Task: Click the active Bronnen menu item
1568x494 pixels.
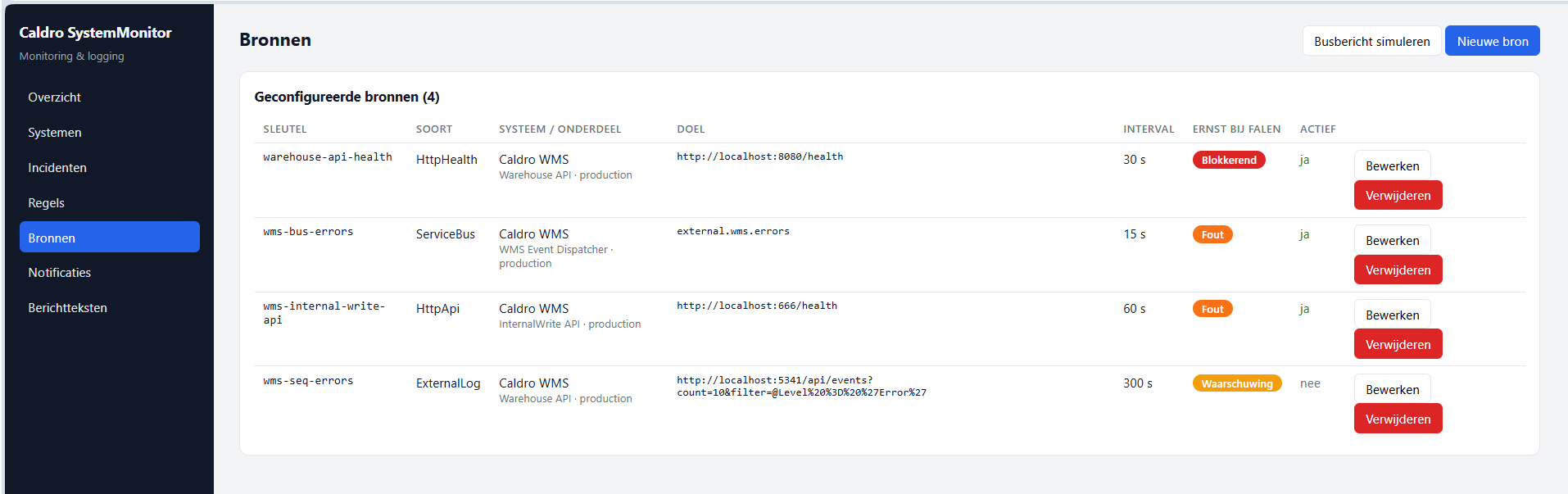Action: click(x=110, y=238)
